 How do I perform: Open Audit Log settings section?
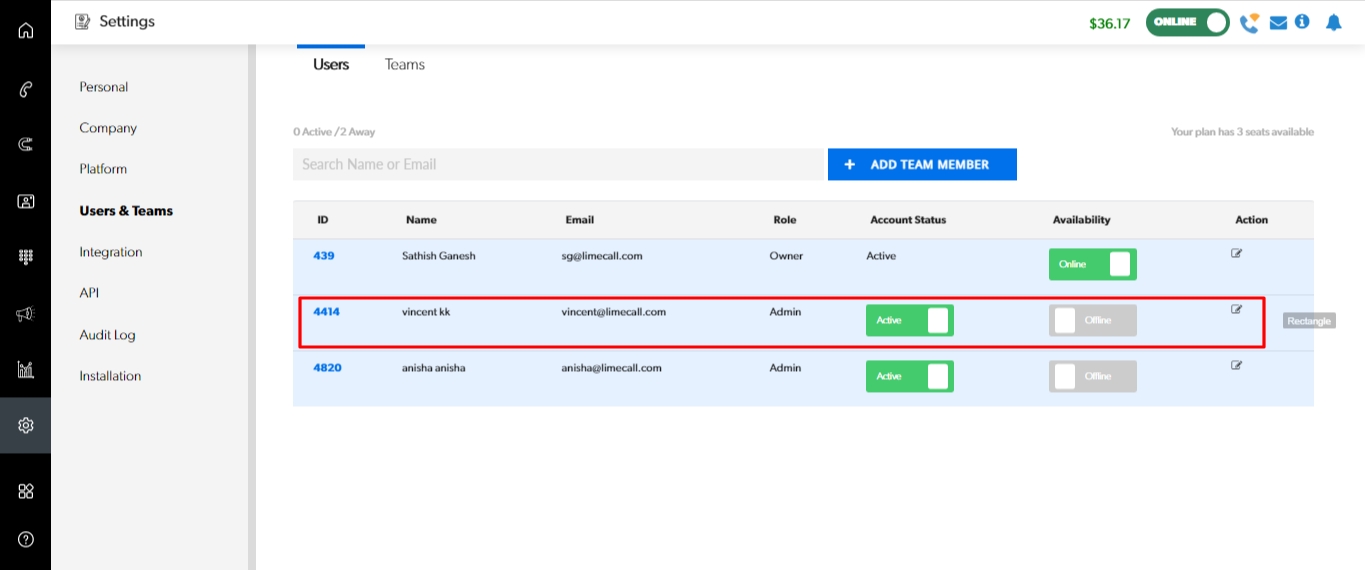click(x=107, y=335)
